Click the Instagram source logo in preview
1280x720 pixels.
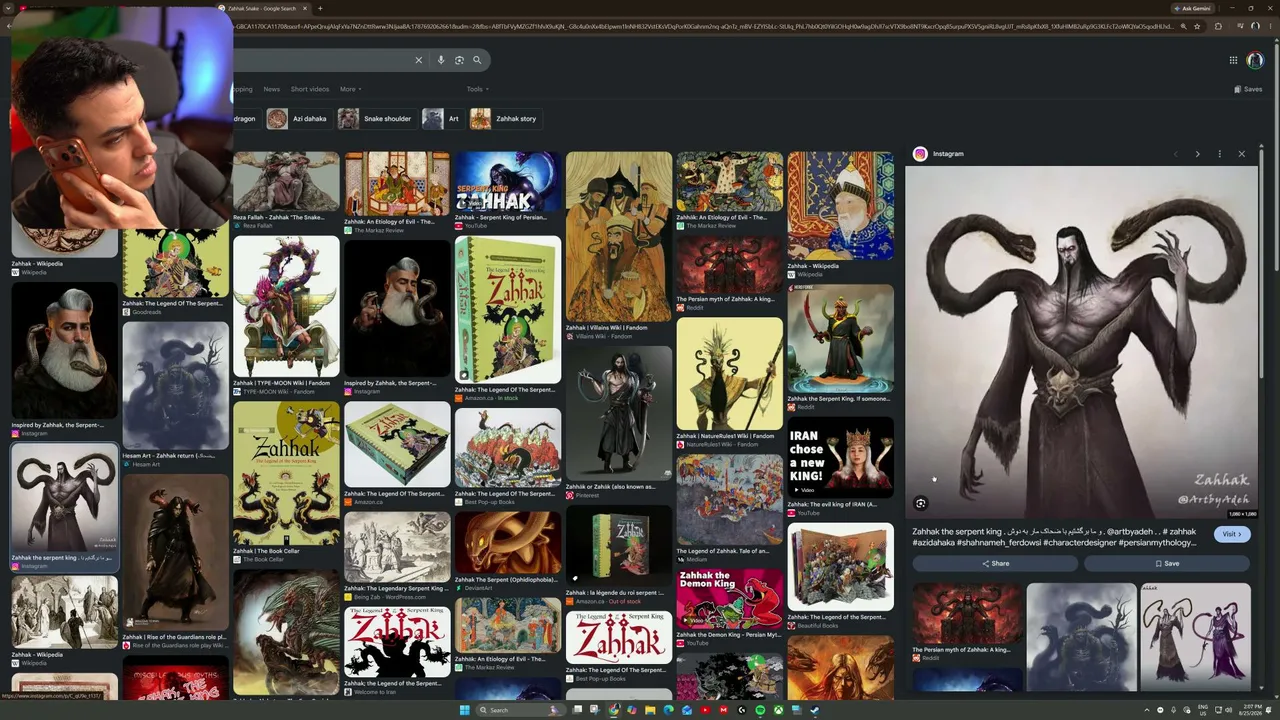pyautogui.click(x=920, y=154)
